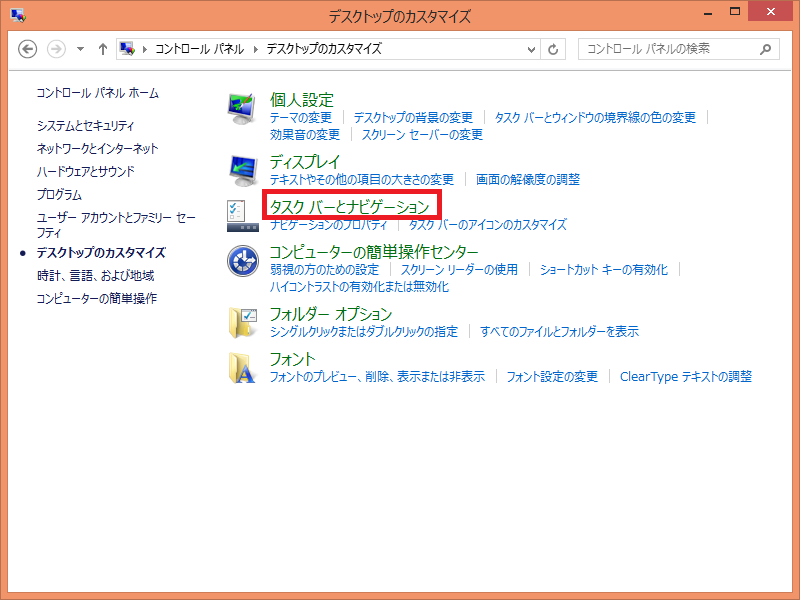
Task: Navigate up with the up-arrow icon
Action: (x=102, y=48)
